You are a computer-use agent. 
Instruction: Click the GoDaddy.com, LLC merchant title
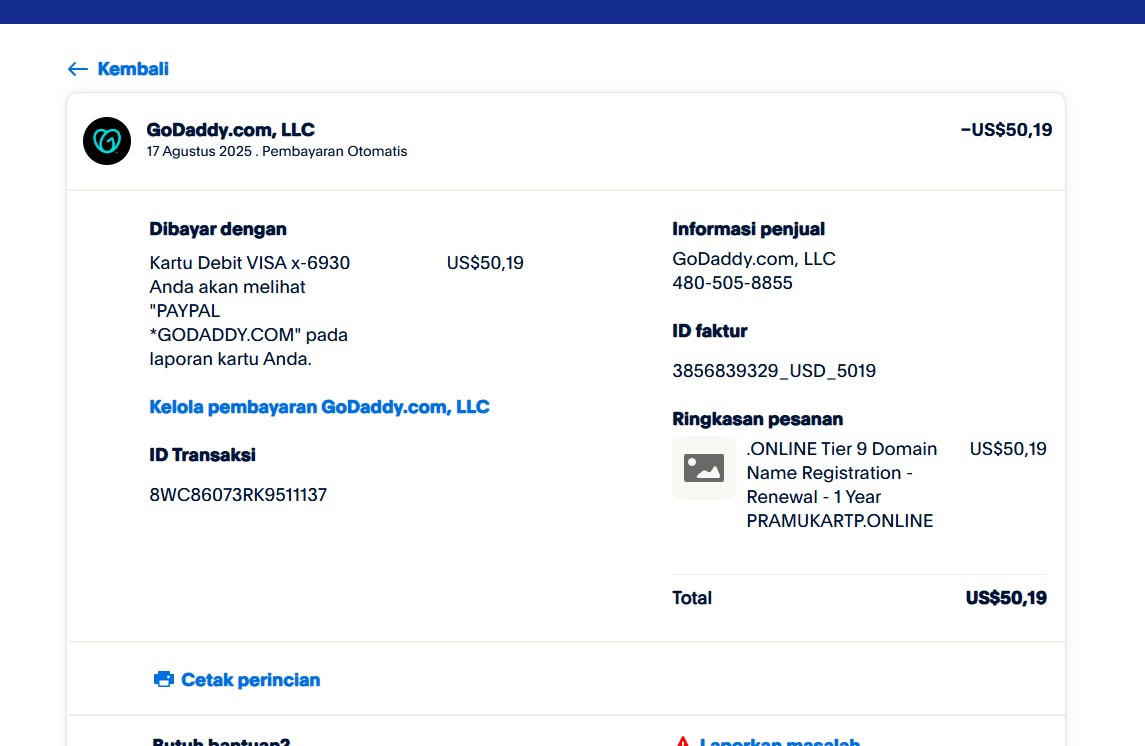230,130
